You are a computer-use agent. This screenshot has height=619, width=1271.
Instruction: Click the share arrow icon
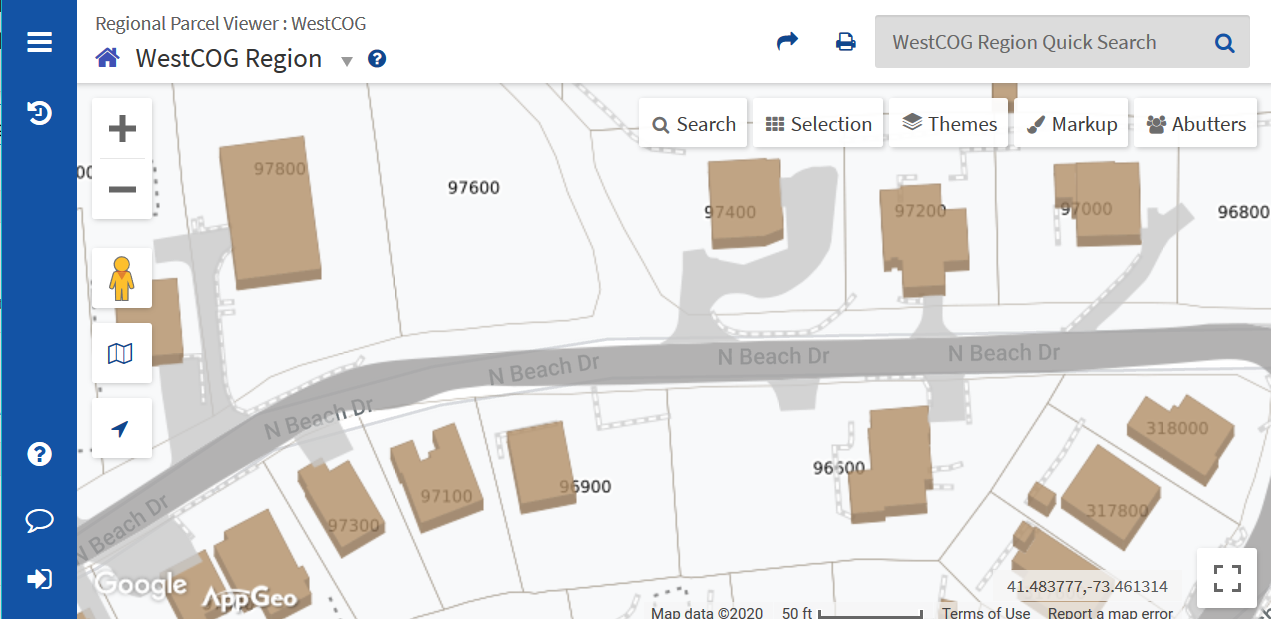[x=788, y=42]
